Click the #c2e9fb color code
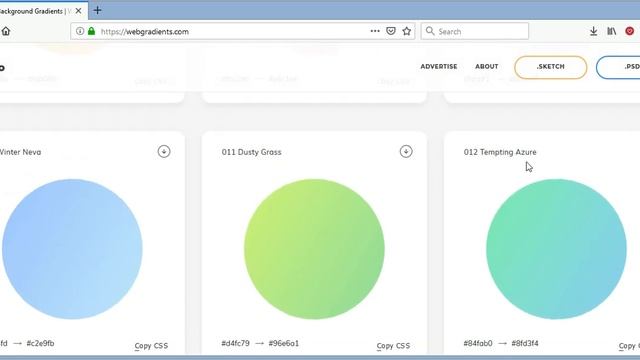This screenshot has height=360, width=640. (40, 343)
